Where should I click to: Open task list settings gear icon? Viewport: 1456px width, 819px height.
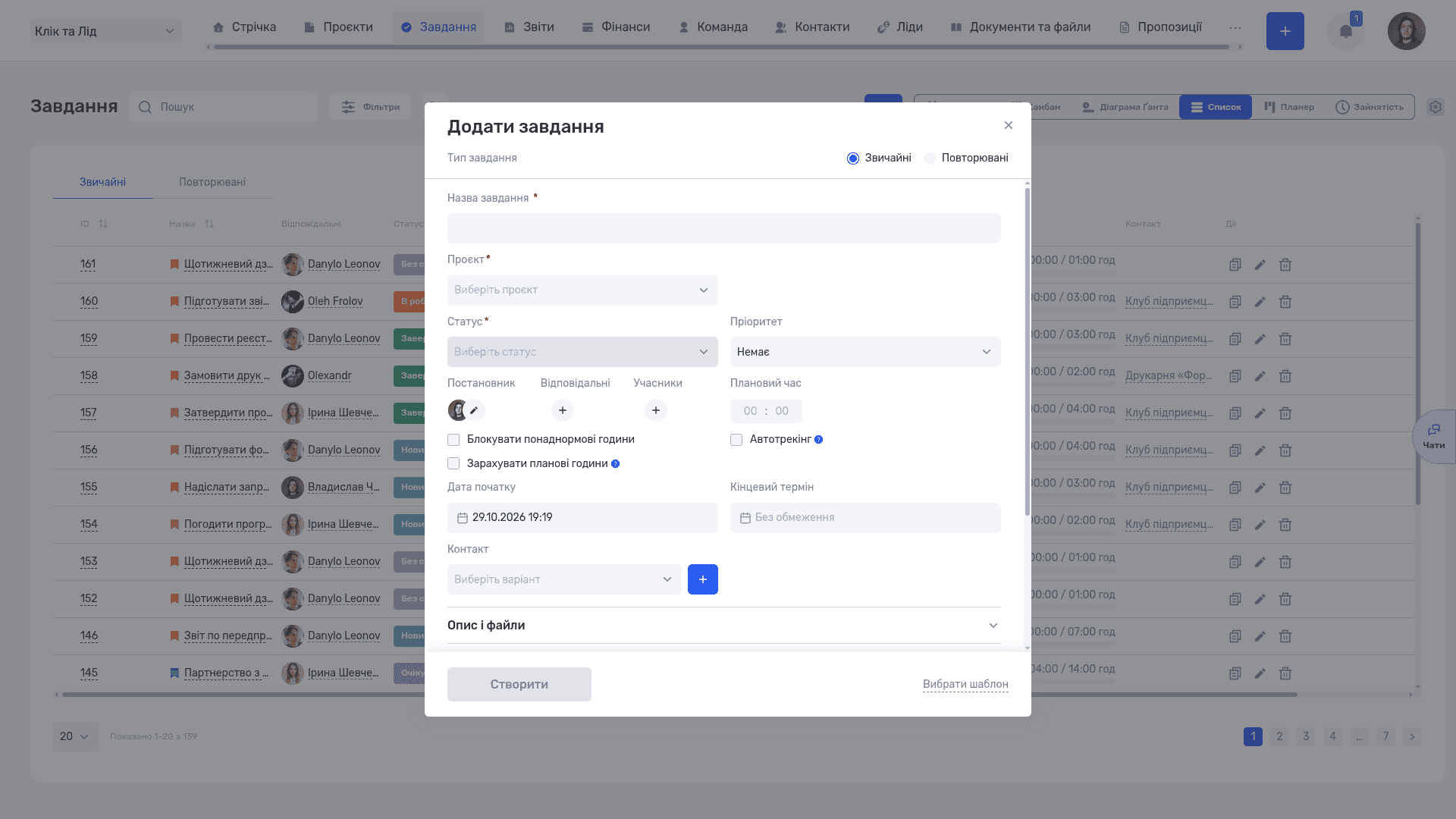1435,107
